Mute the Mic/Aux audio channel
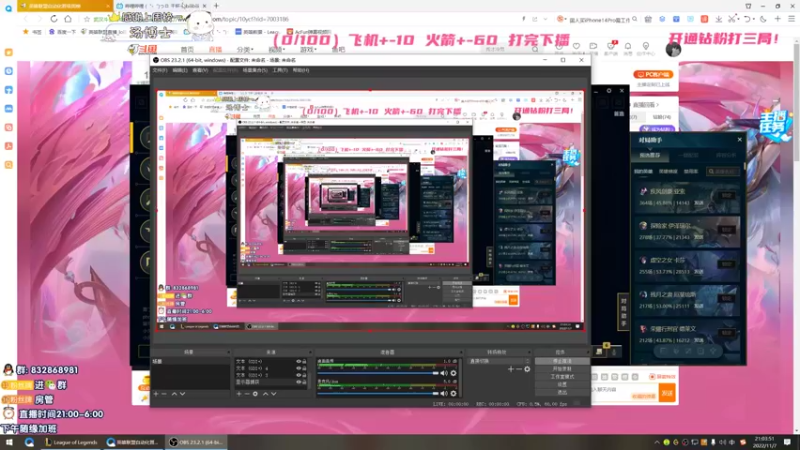Screen dimensions: 800x450 [444, 393]
